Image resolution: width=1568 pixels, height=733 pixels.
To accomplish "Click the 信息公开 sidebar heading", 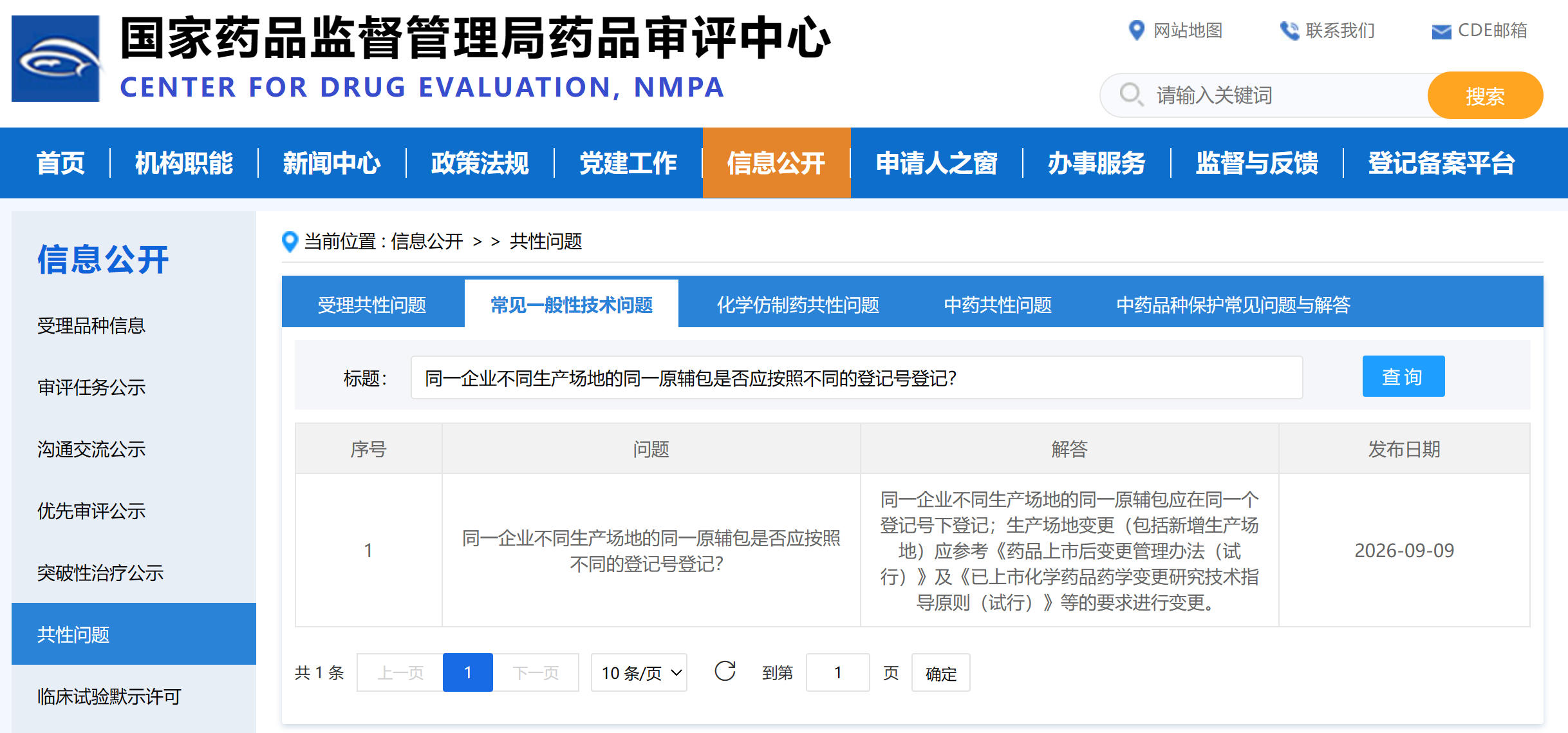I will click(x=103, y=259).
